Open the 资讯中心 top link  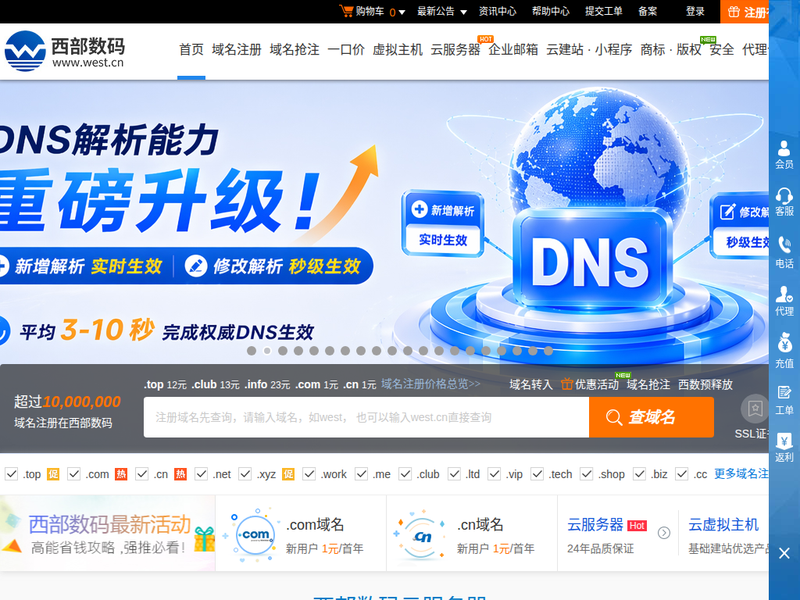coord(497,11)
